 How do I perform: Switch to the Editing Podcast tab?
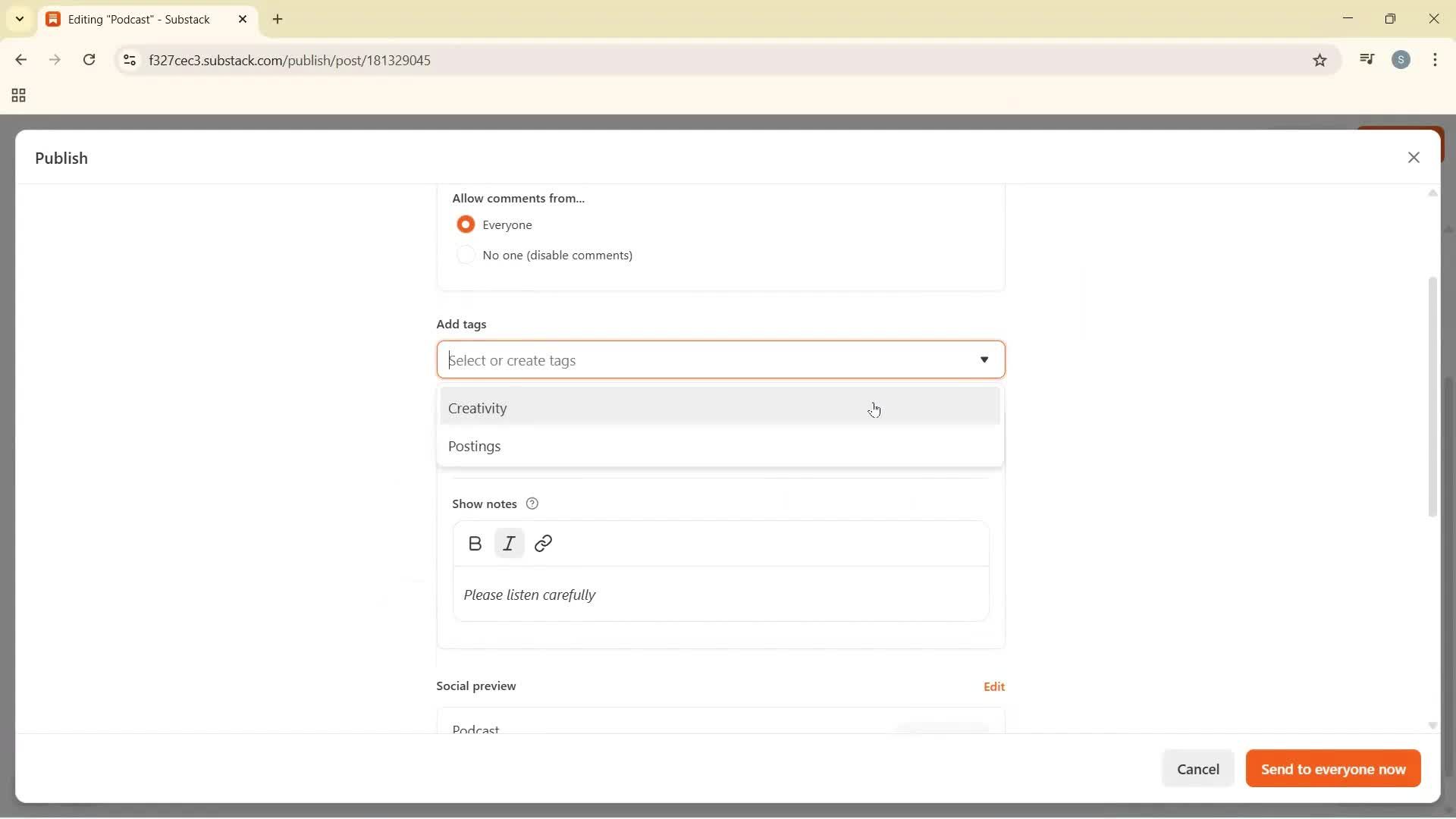pos(136,19)
